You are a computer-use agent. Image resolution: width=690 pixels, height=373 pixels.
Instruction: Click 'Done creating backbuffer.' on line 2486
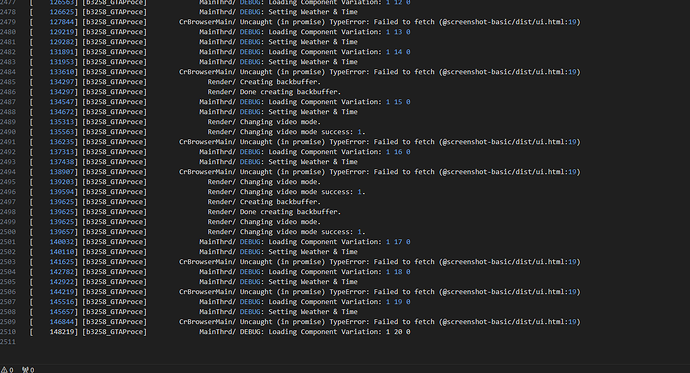pyautogui.click(x=290, y=92)
